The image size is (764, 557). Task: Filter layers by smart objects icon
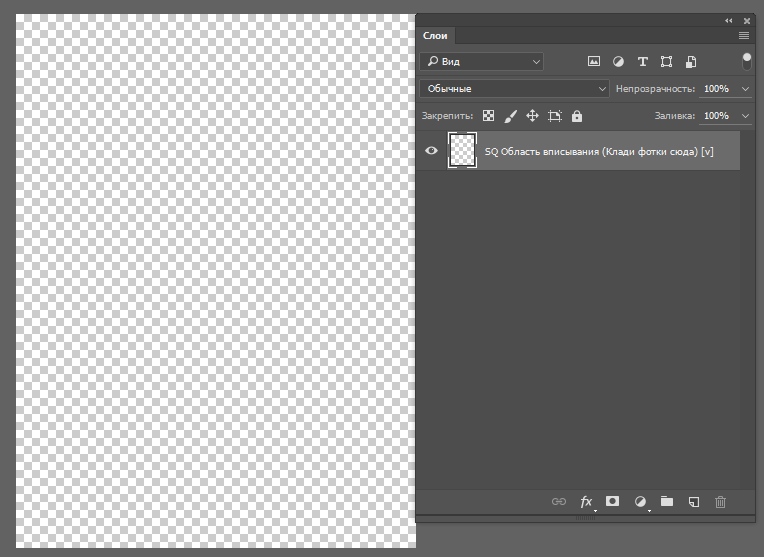[690, 61]
